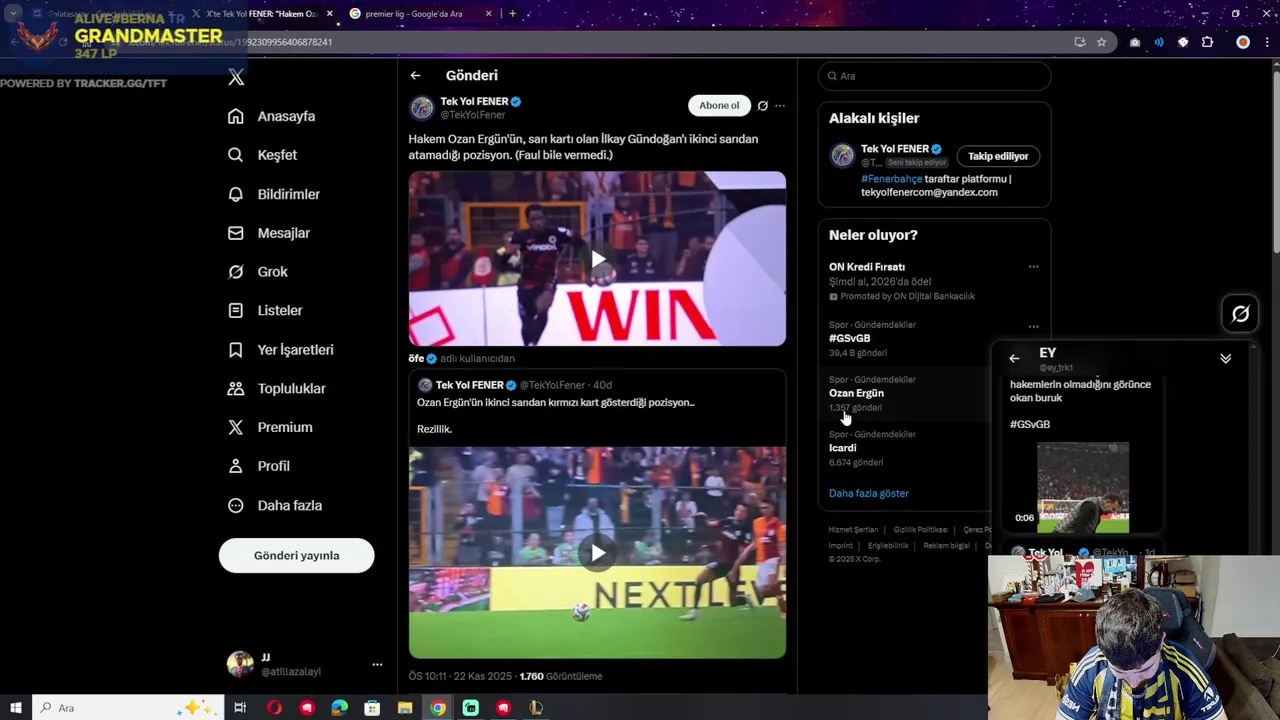Open Mesajlar in the sidebar
1280x720 pixels.
(268, 233)
